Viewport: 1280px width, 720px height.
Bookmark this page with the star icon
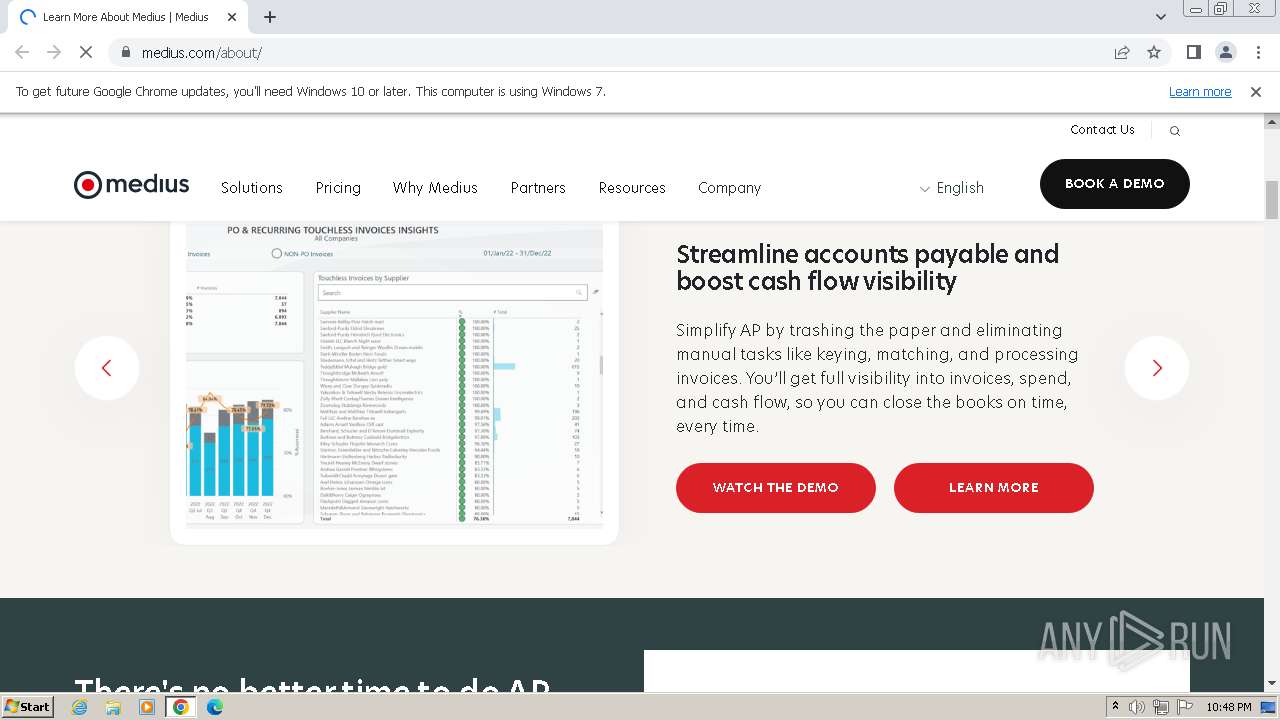pos(1154,52)
